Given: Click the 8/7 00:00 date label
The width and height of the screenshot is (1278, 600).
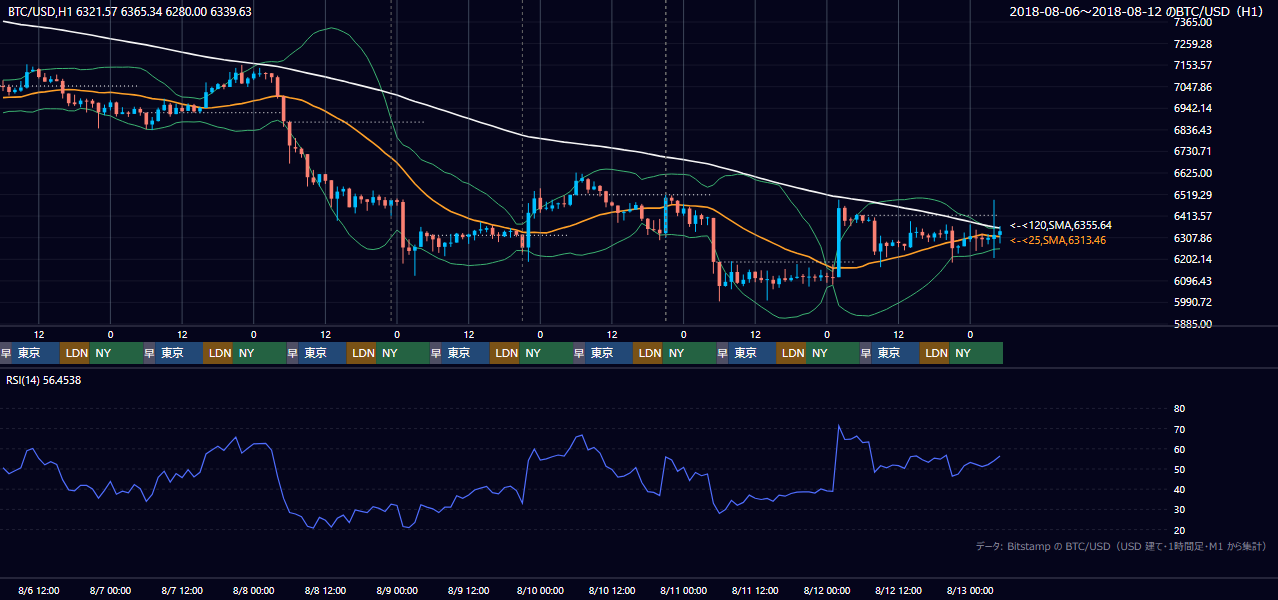Looking at the screenshot, I should (110, 590).
